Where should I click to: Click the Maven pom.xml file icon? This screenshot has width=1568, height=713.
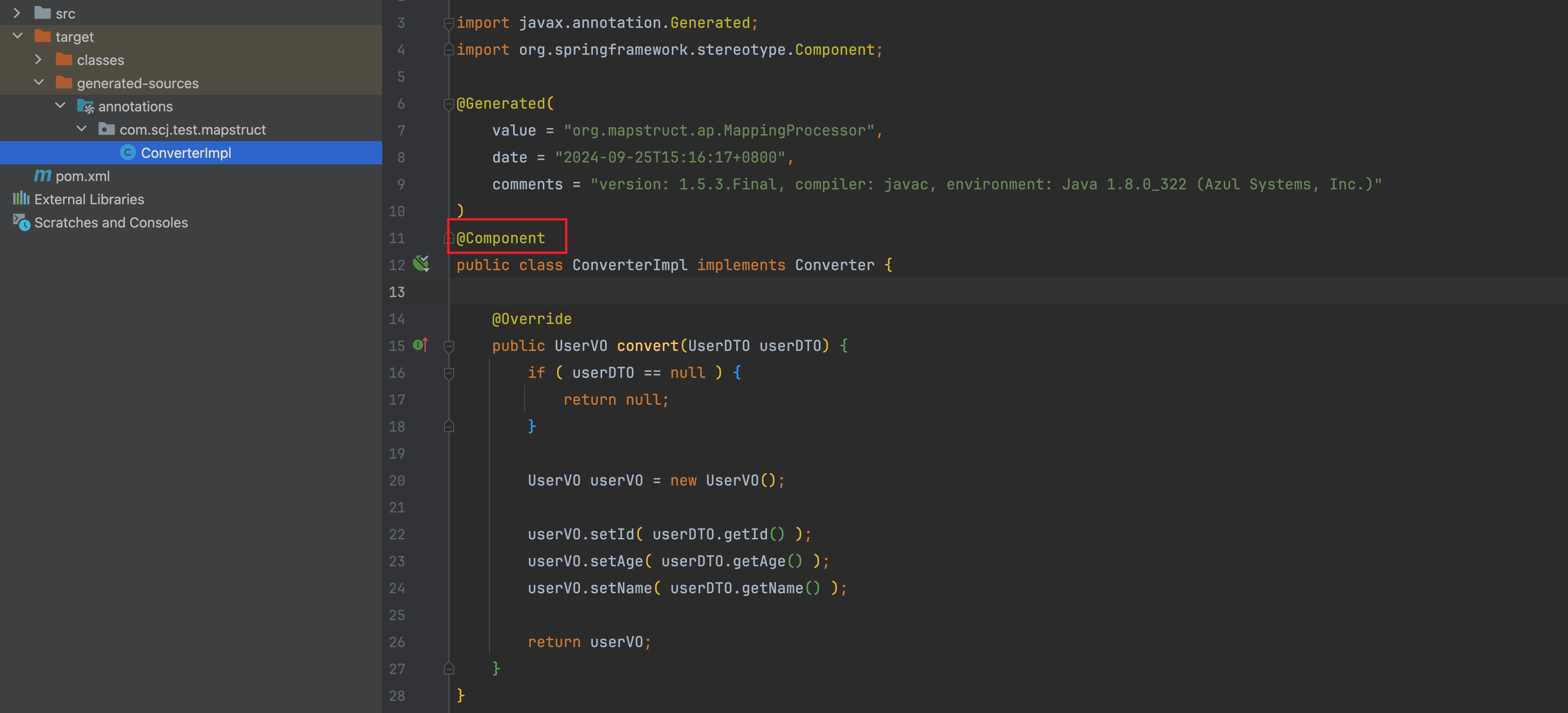pyautogui.click(x=42, y=176)
